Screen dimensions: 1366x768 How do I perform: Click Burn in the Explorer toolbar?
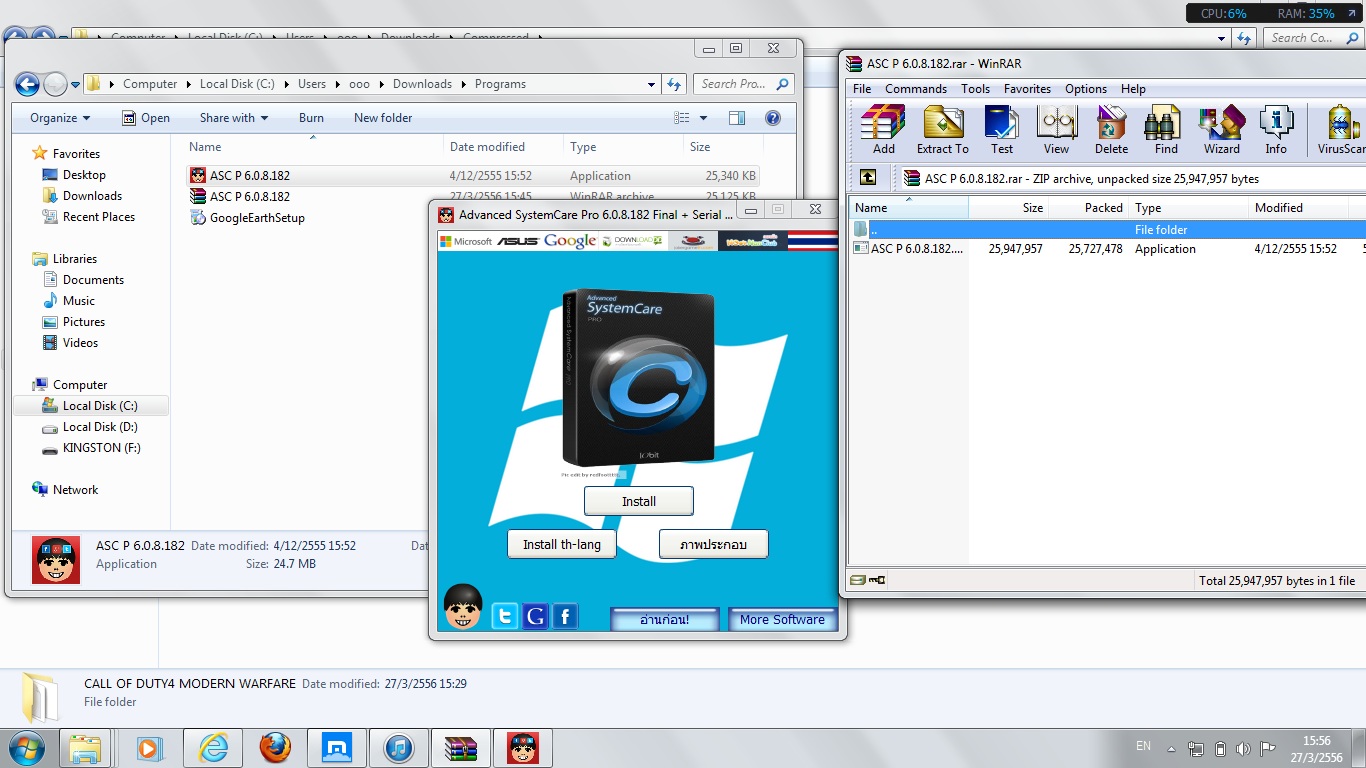pyautogui.click(x=311, y=118)
